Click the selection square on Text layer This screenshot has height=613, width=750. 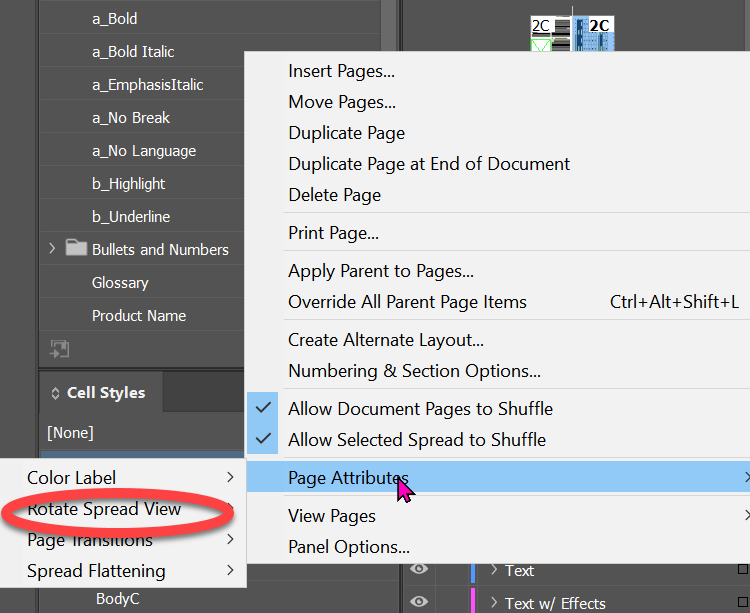click(742, 570)
